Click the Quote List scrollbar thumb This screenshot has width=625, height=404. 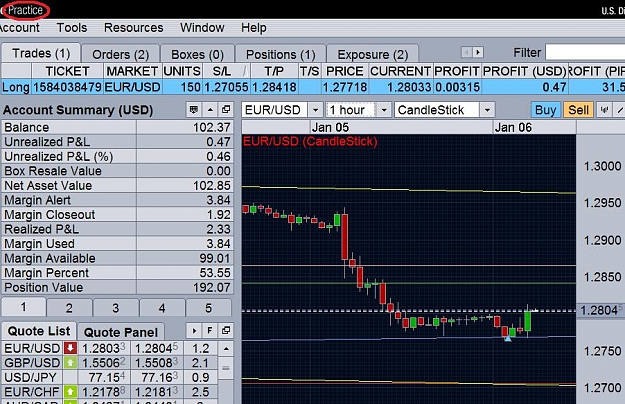(226, 368)
